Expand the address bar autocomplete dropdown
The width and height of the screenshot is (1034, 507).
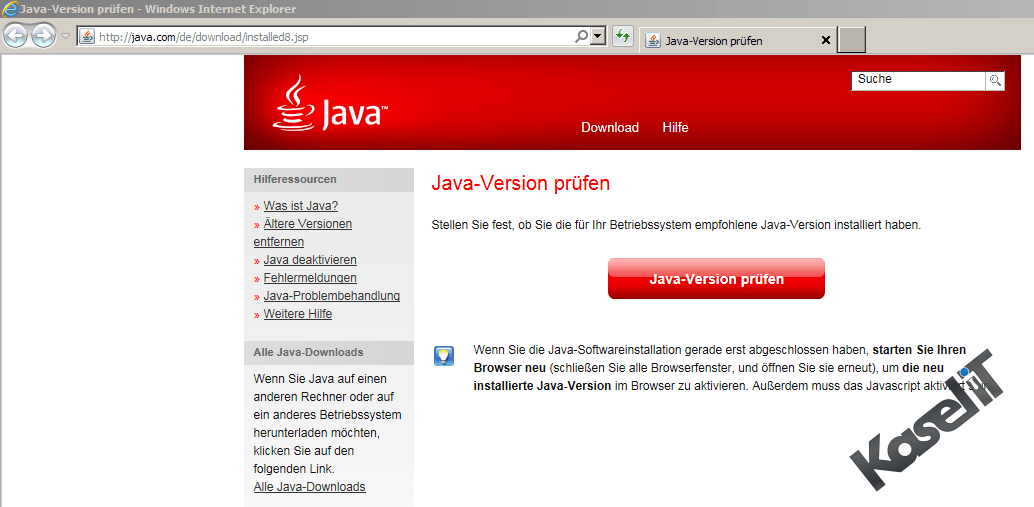598,37
